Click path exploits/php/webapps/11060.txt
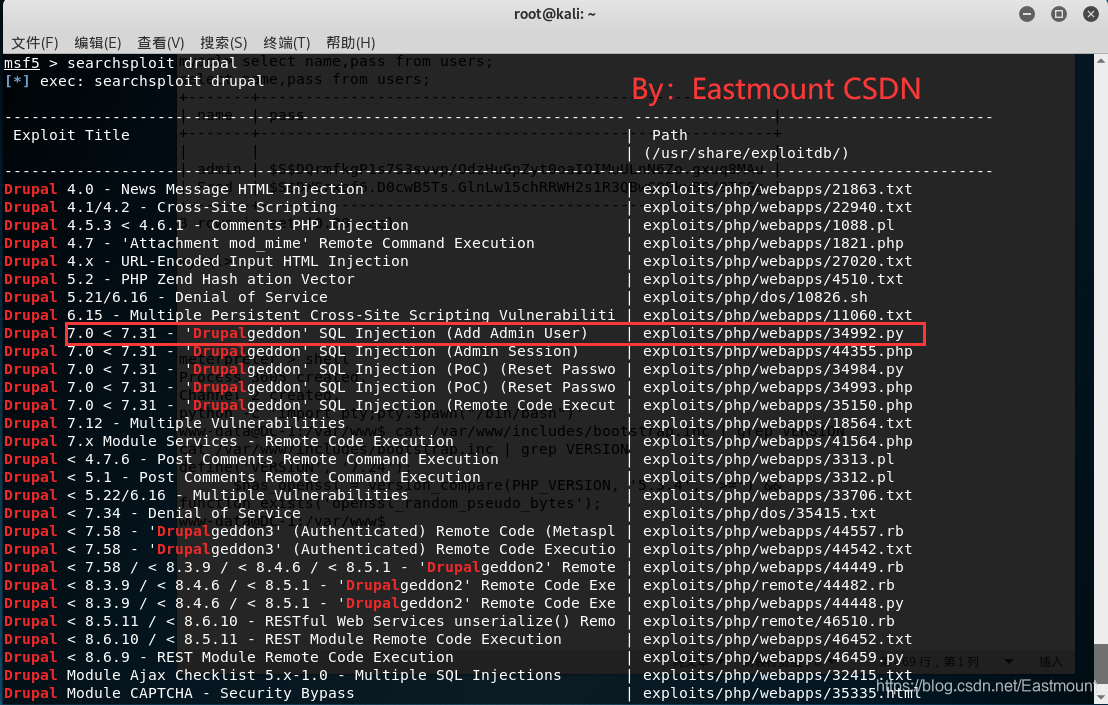The image size is (1108, 705). tap(777, 315)
